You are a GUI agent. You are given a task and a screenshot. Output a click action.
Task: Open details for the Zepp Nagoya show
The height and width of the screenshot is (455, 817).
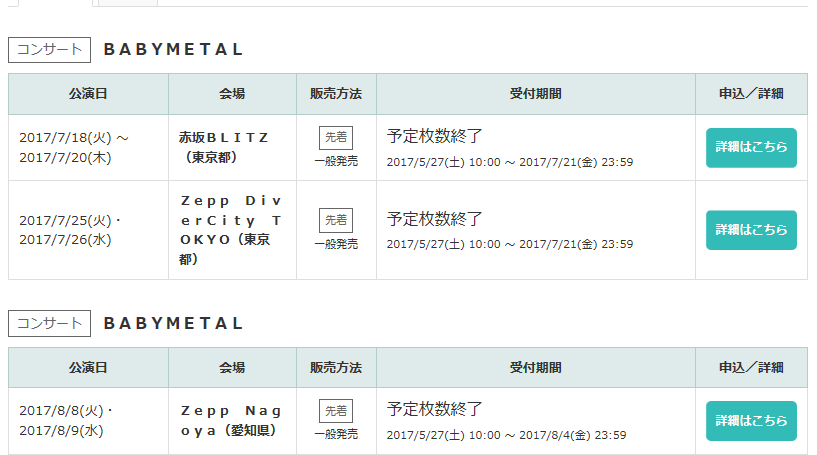tap(751, 421)
